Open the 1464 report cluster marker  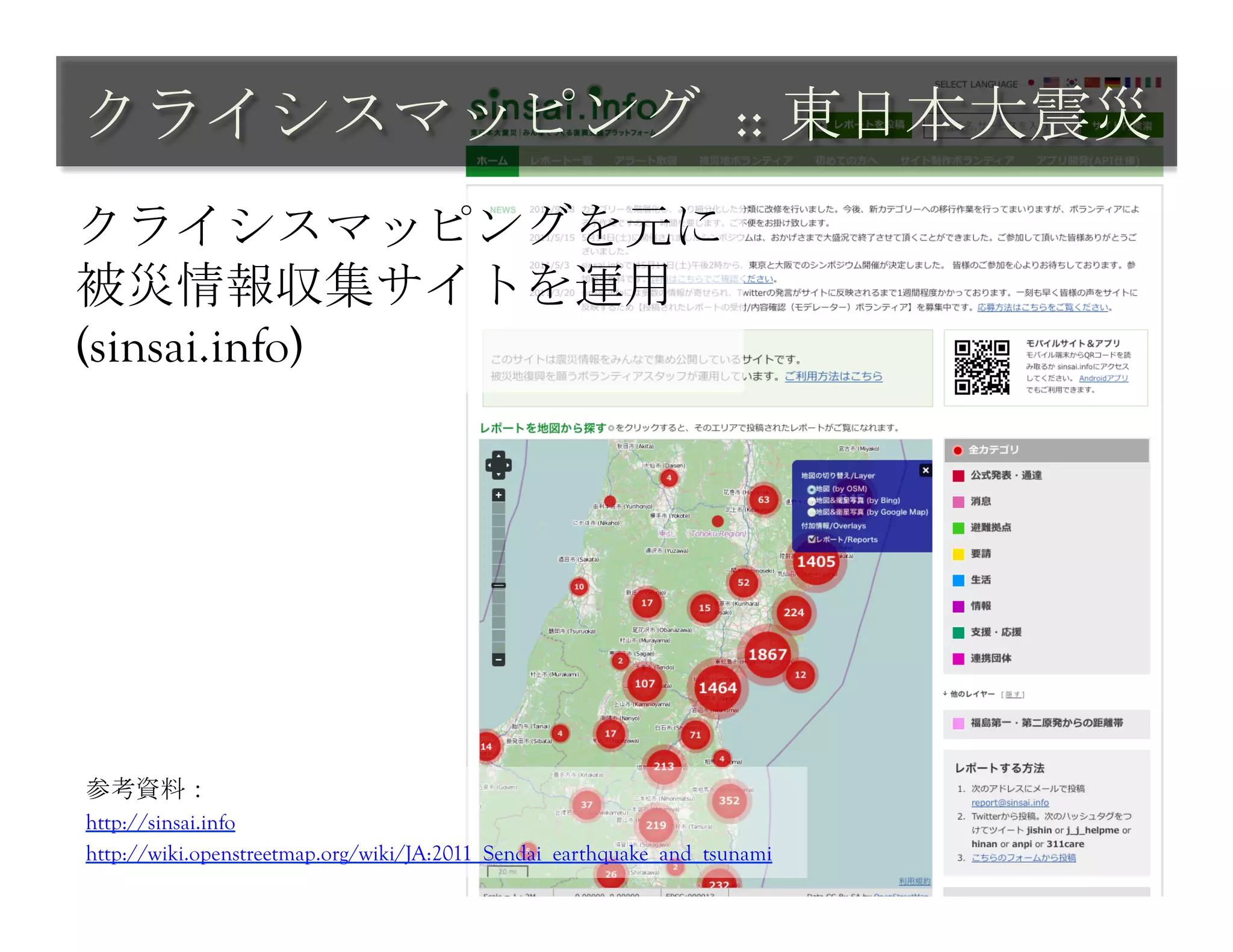[x=718, y=688]
